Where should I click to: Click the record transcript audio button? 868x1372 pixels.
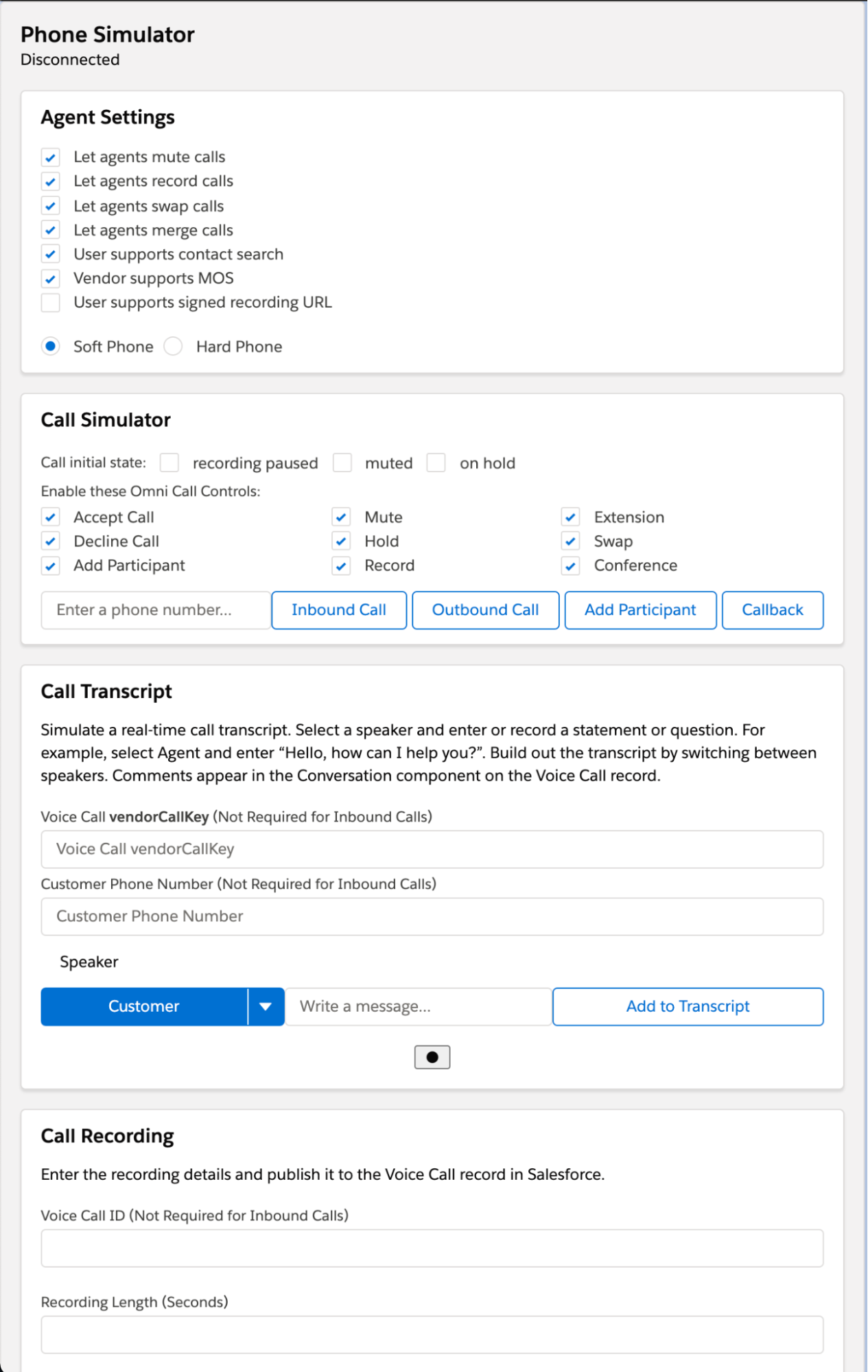(432, 1057)
